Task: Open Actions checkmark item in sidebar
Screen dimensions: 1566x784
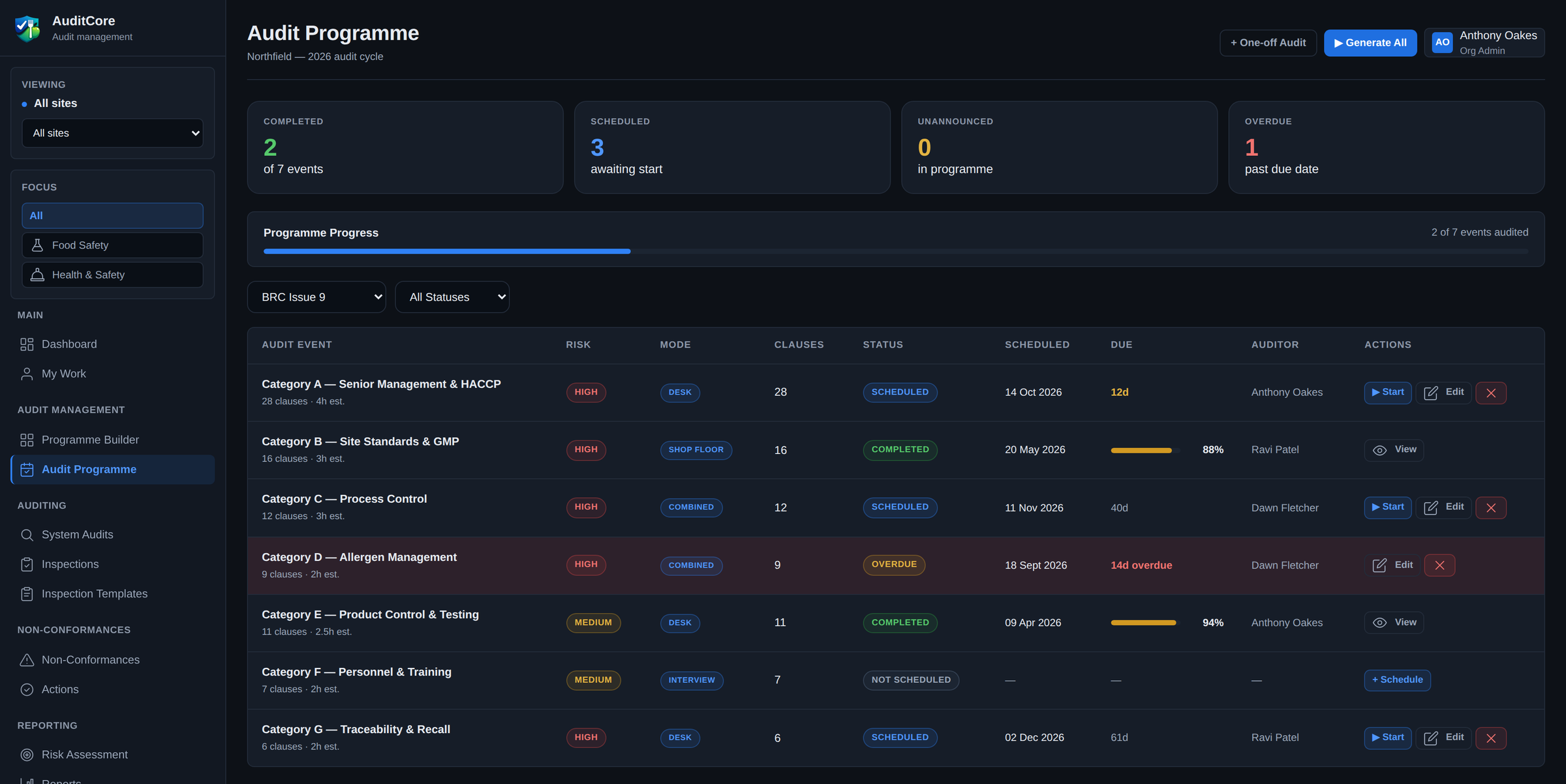Action: point(112,689)
